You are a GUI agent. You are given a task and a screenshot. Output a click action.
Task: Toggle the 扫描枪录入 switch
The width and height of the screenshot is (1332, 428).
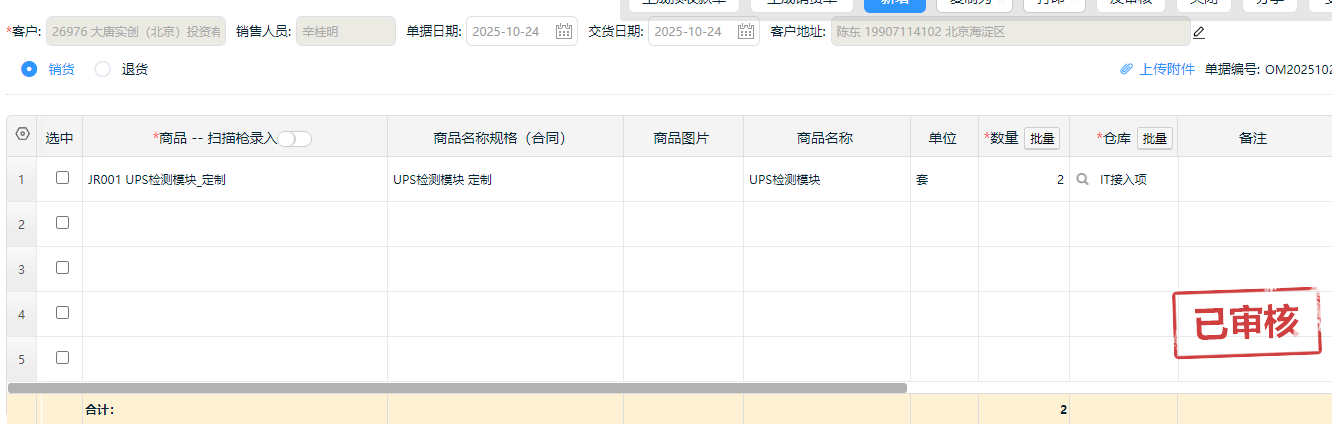click(x=295, y=139)
